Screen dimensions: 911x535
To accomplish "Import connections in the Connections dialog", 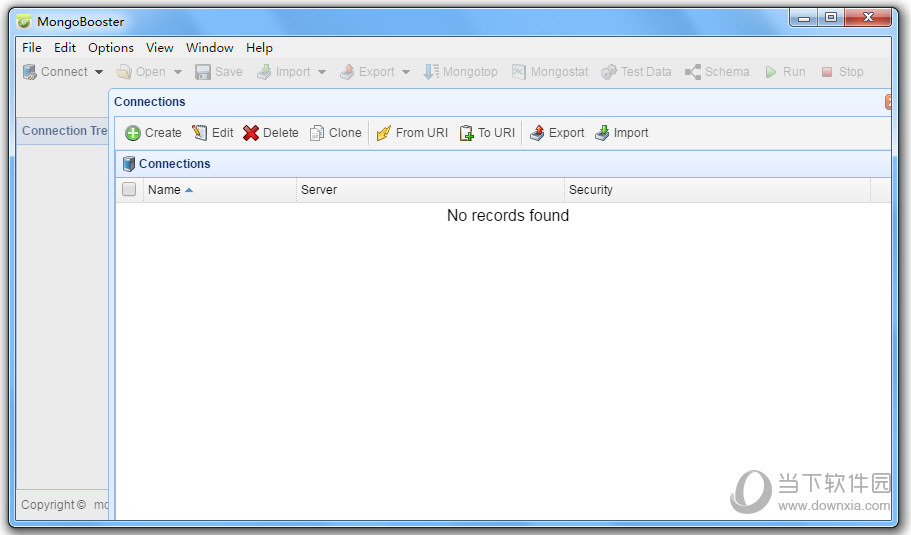I will click(622, 133).
